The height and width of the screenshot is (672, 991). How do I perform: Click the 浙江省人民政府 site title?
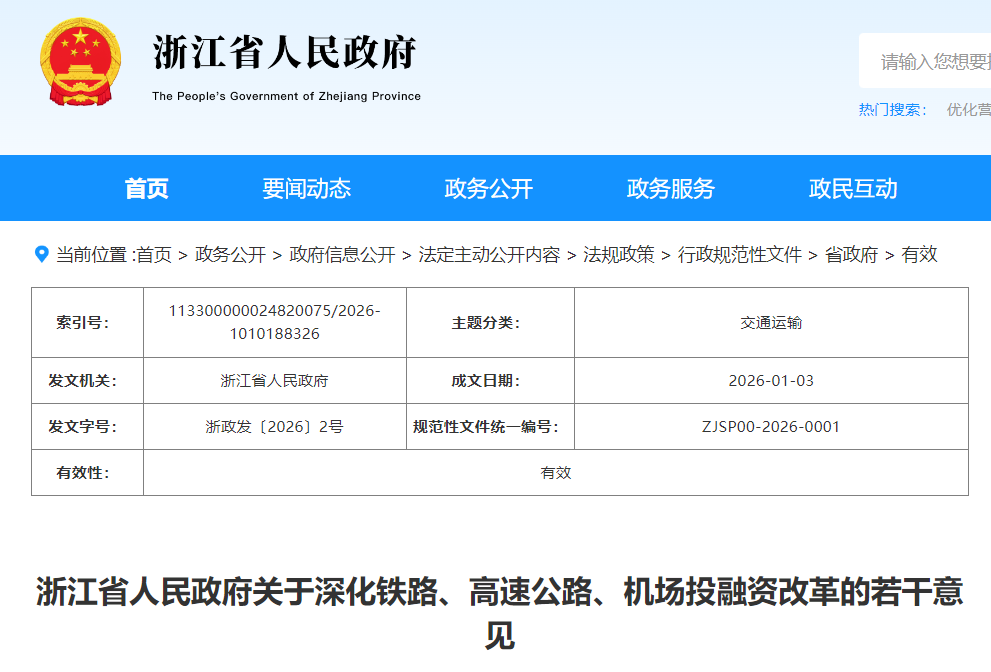tap(285, 54)
